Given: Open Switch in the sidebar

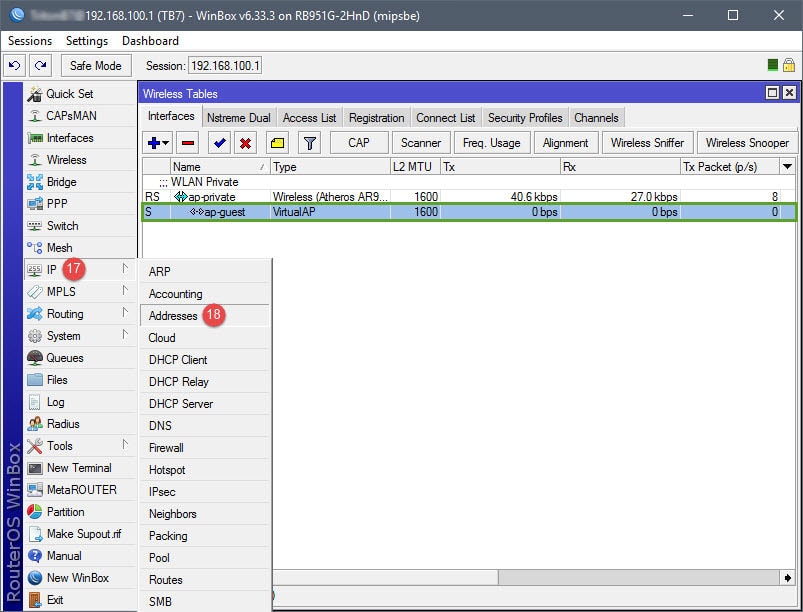Looking at the screenshot, I should click(x=80, y=226).
